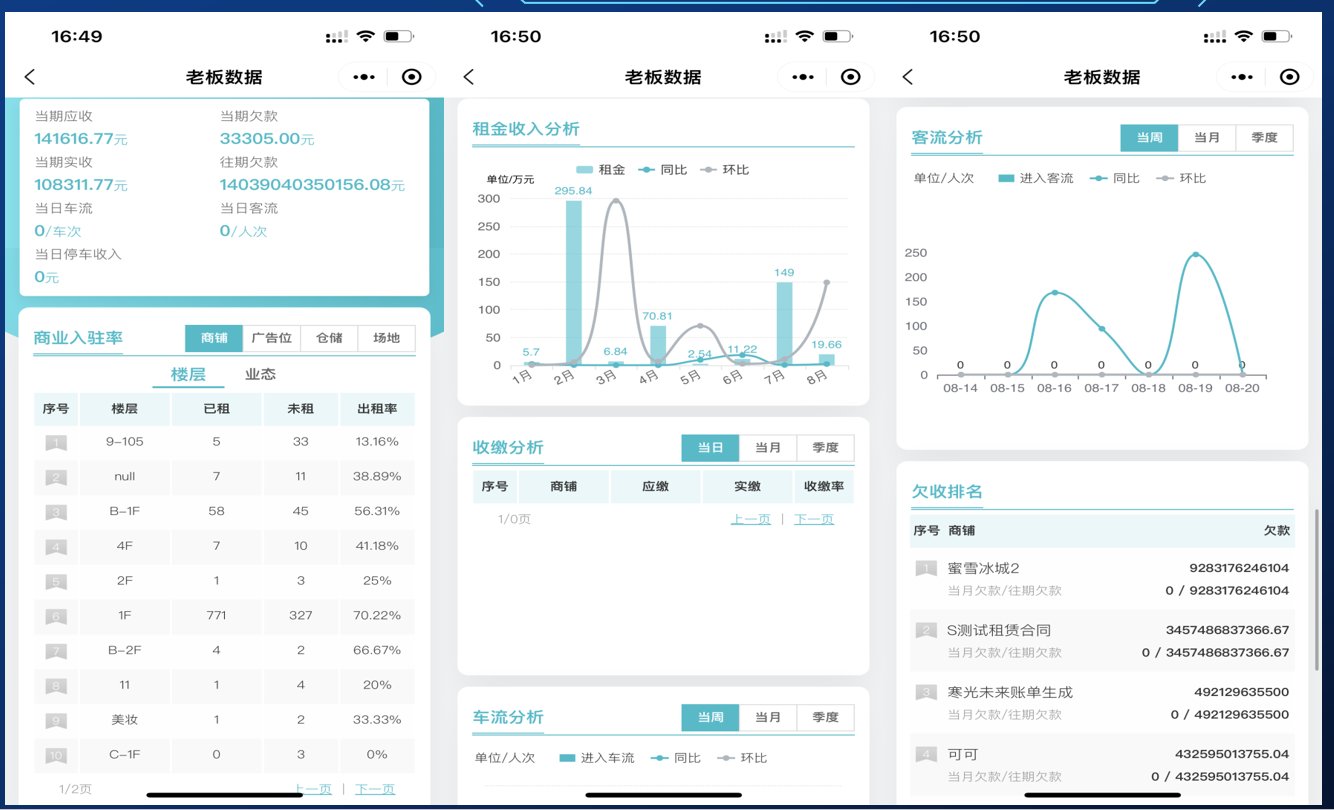Screen dimensions: 1334x810
Task: Select the 业态 sub-tab
Action: pos(260,374)
